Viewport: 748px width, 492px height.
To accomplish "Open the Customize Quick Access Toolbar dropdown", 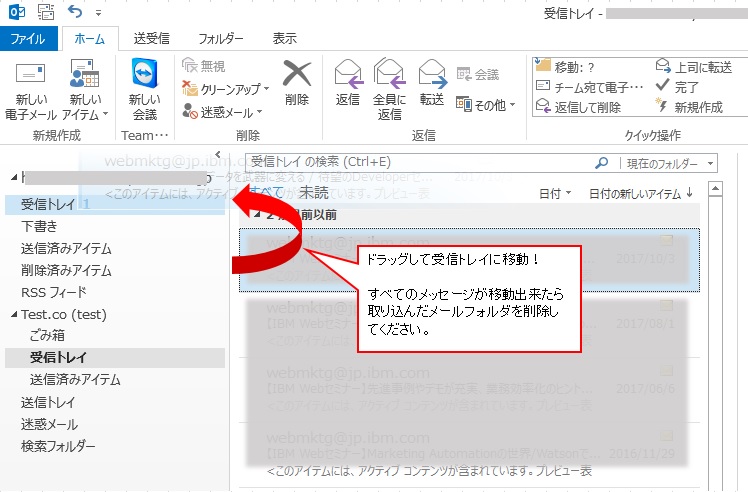I will (98, 13).
